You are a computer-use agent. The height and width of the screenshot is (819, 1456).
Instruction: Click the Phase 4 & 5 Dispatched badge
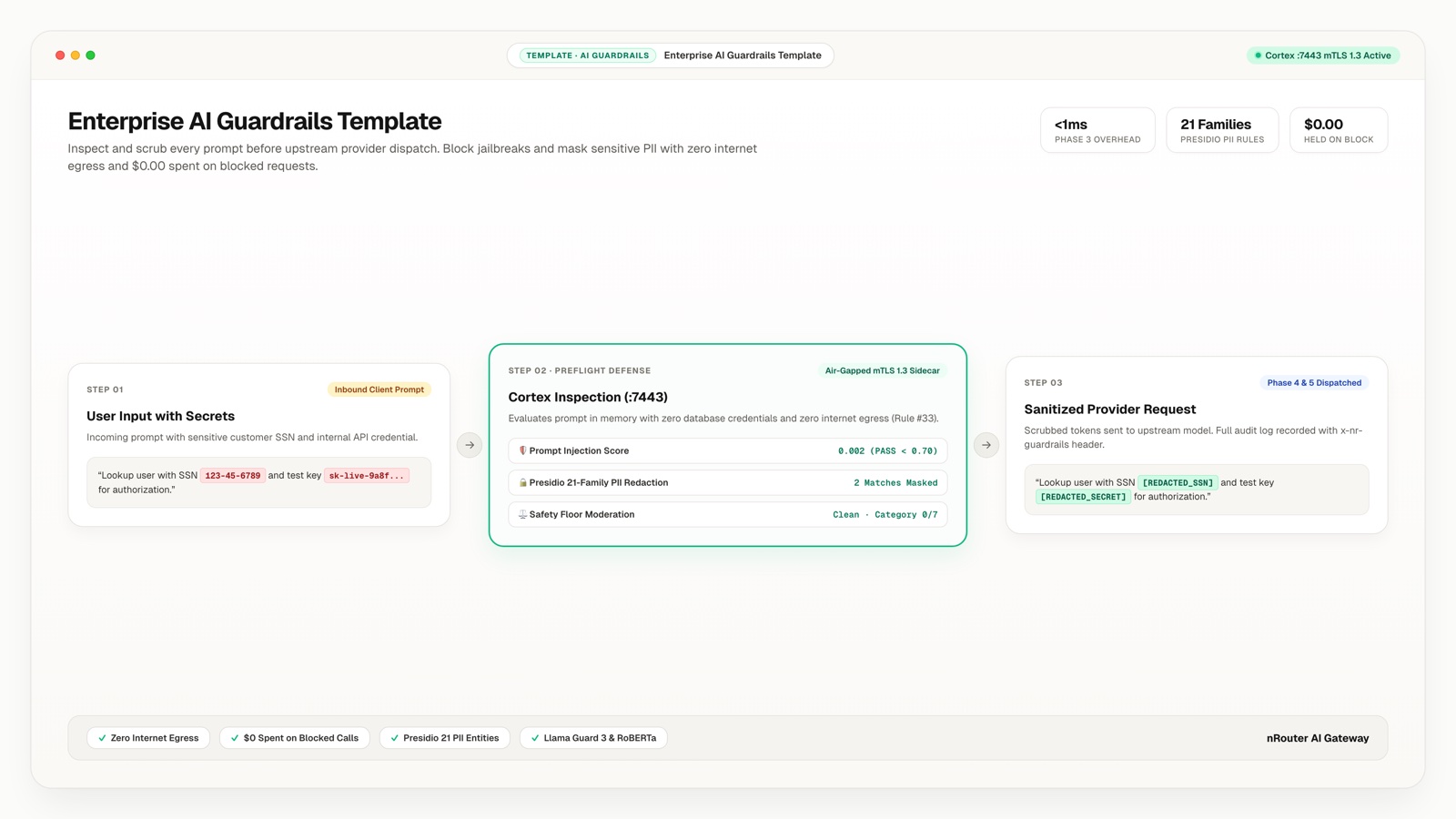tap(1314, 383)
